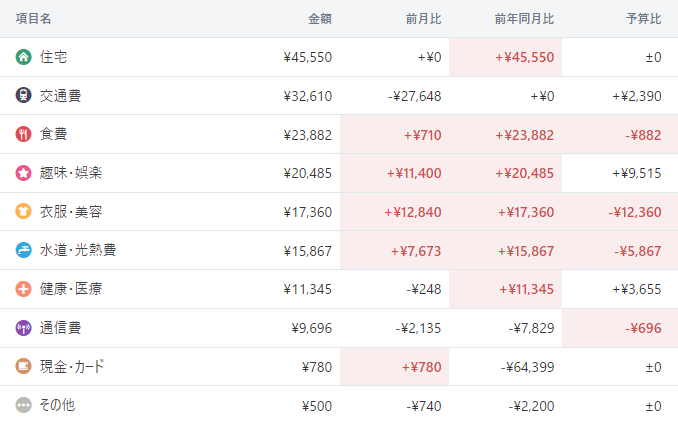678x424 pixels.
Task: Click the gray ellipsis icon for その他
Action: pyautogui.click(x=23, y=405)
